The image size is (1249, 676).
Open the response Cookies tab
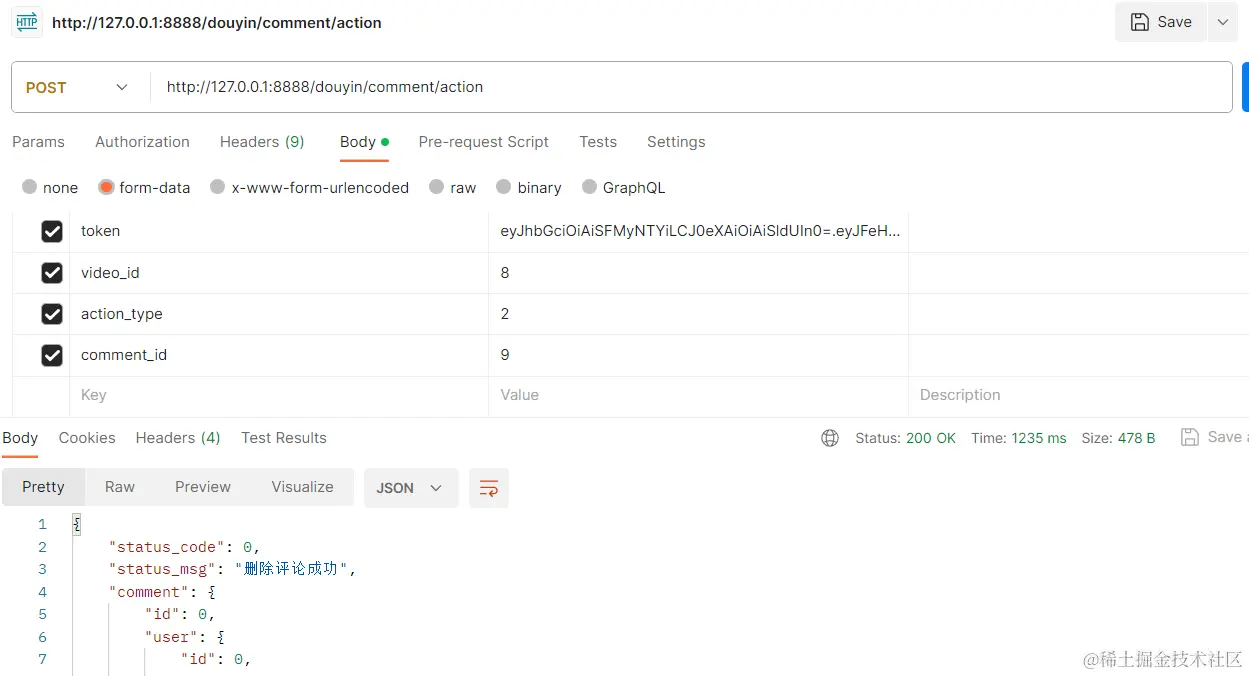point(87,438)
